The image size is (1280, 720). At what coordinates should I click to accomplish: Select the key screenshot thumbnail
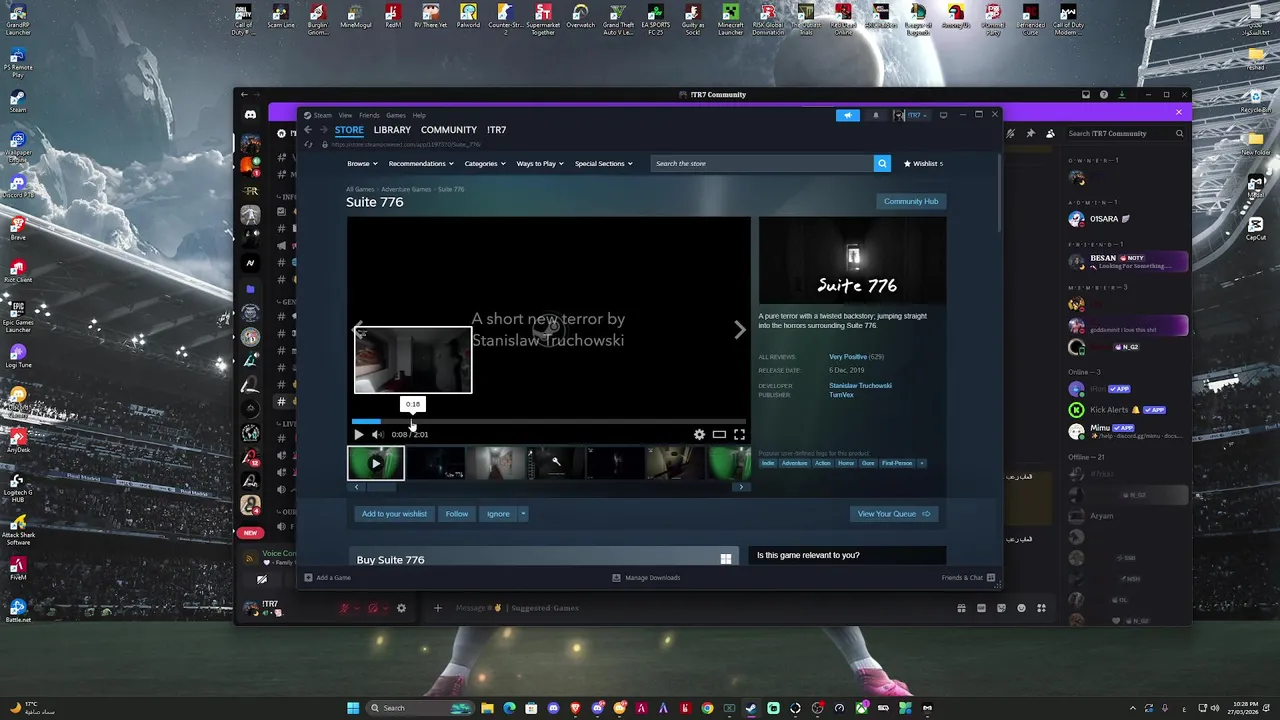pyautogui.click(x=556, y=463)
